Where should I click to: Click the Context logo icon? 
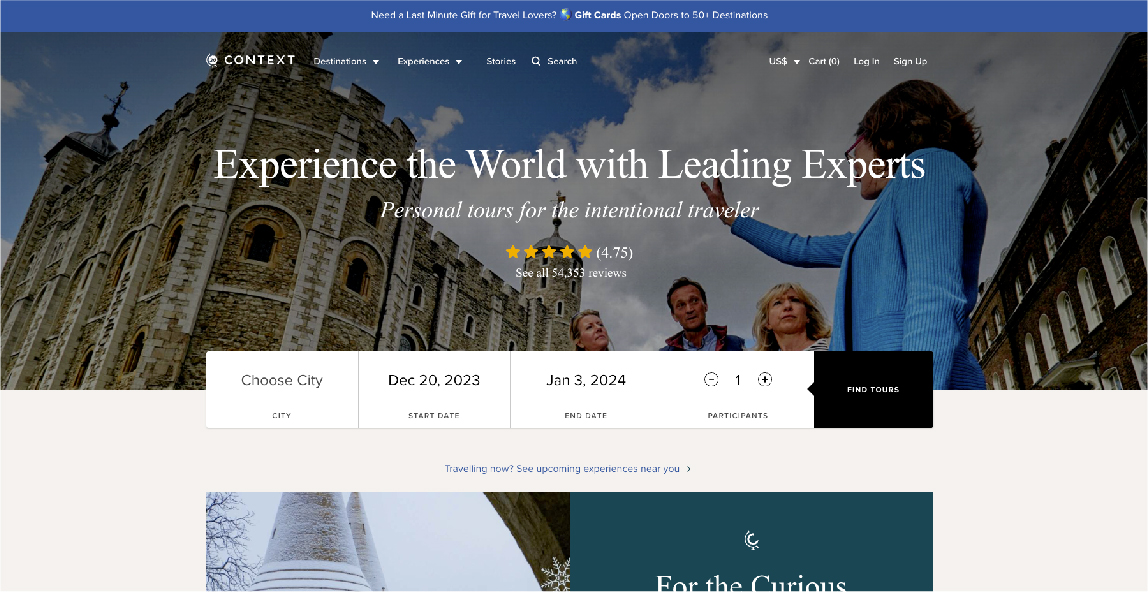click(211, 60)
